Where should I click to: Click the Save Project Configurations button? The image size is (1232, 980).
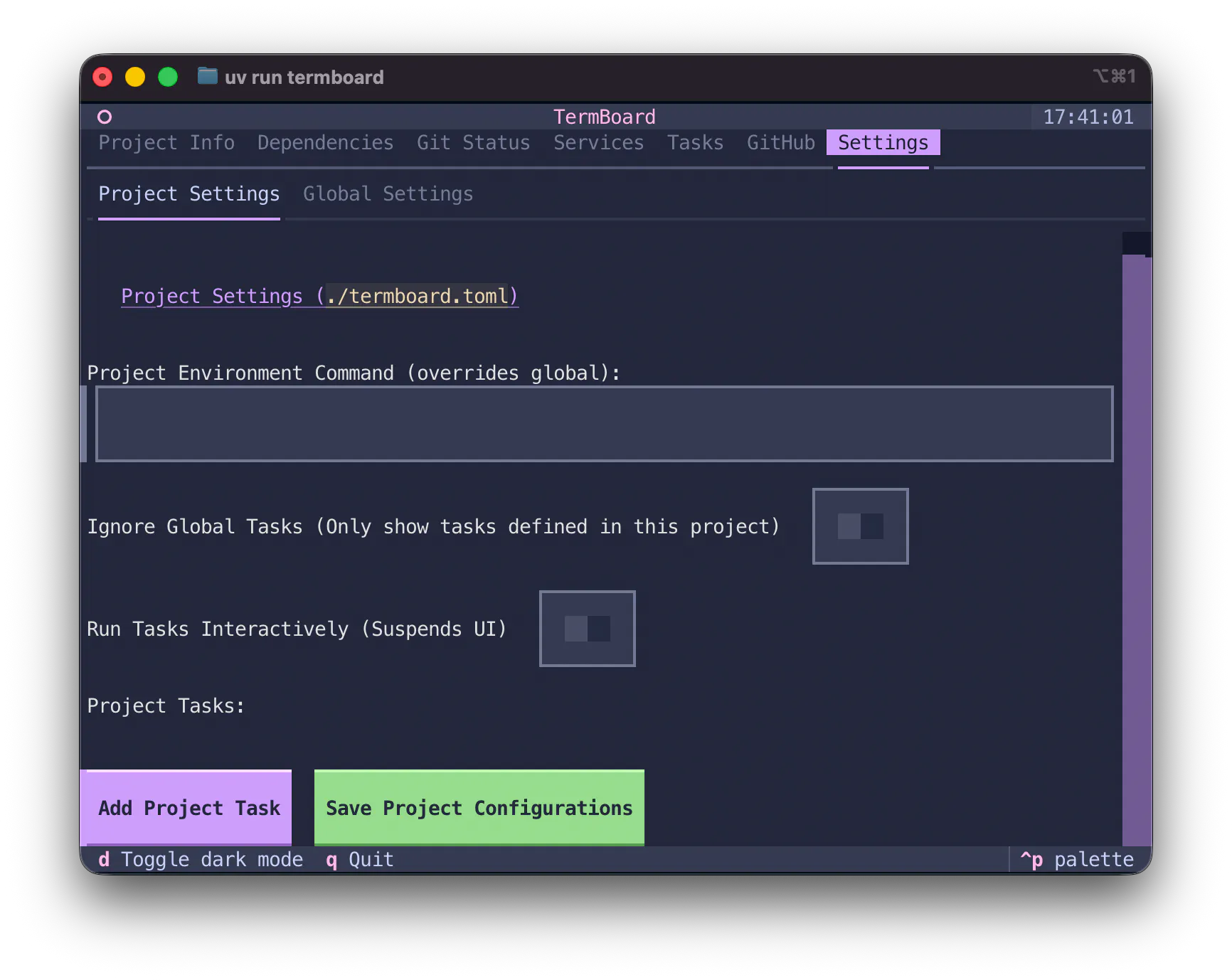[479, 808]
